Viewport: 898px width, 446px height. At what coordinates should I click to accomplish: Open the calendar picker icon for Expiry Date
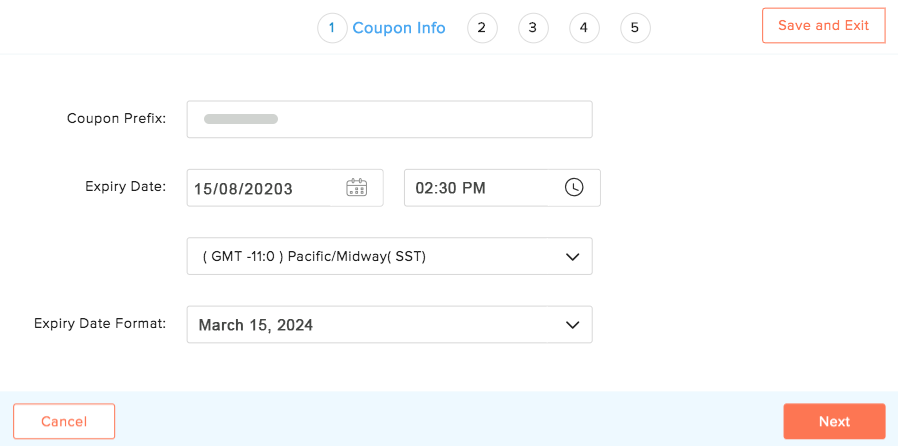coord(356,188)
